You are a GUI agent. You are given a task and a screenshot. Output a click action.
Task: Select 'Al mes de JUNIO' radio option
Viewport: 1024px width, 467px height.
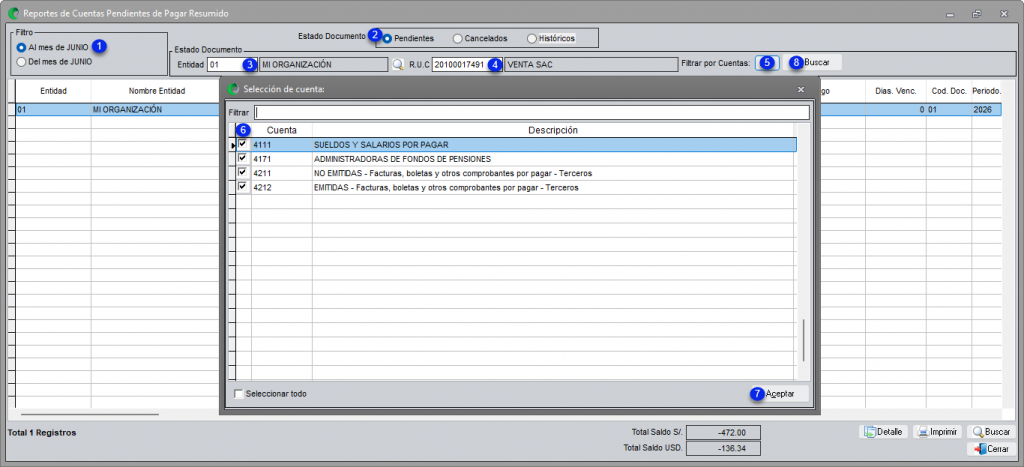coord(52,47)
